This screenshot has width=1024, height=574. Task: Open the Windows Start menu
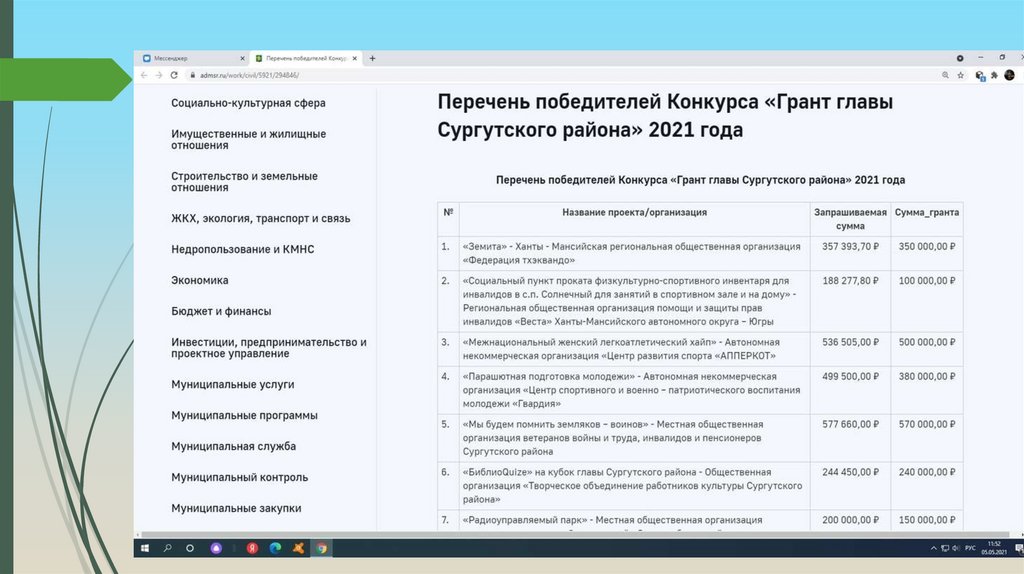145,548
